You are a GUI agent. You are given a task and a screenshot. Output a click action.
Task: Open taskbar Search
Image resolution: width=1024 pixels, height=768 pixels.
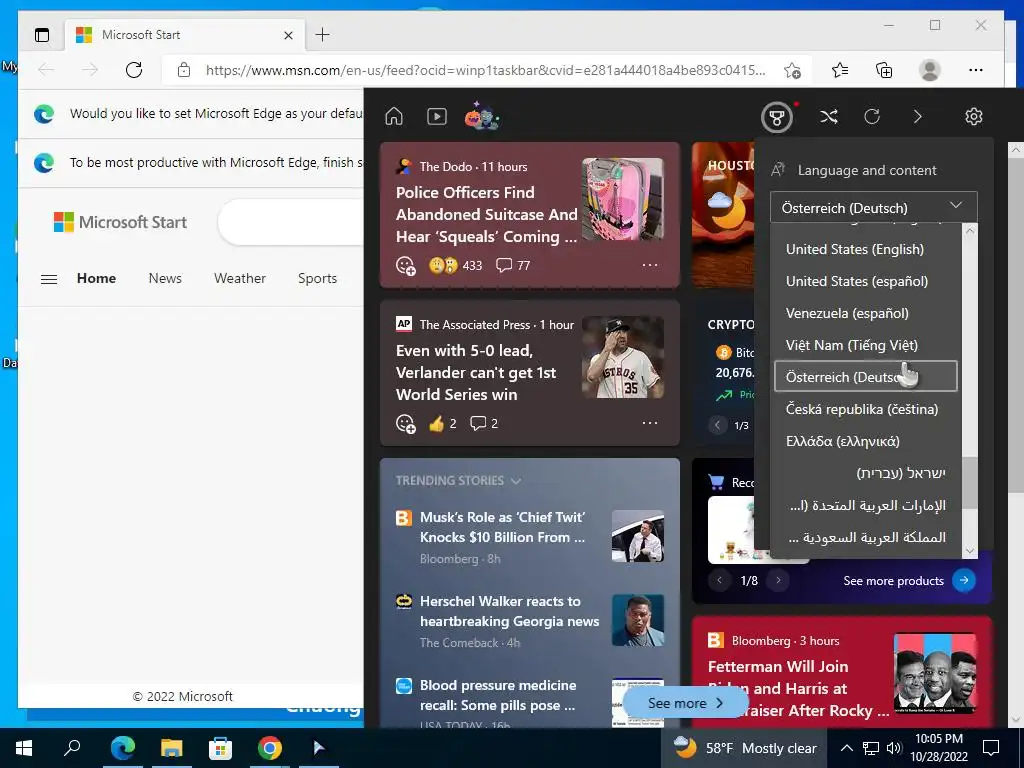pyautogui.click(x=72, y=747)
